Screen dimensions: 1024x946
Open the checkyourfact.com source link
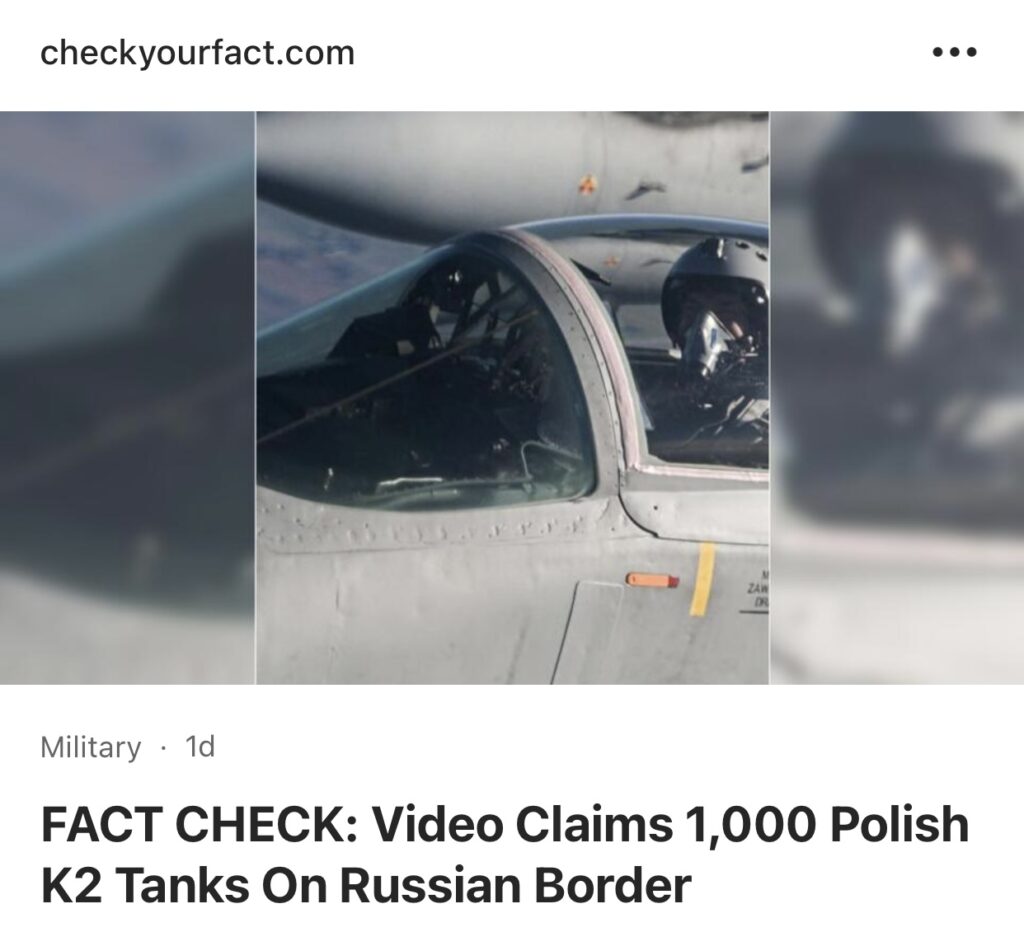pos(197,53)
